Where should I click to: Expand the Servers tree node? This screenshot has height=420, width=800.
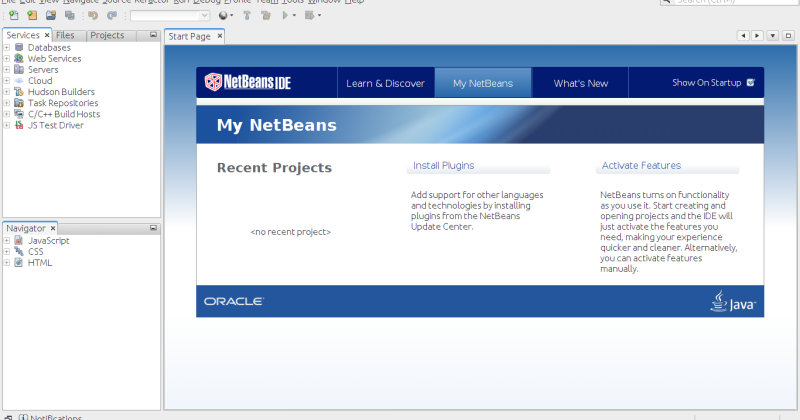click(x=7, y=69)
